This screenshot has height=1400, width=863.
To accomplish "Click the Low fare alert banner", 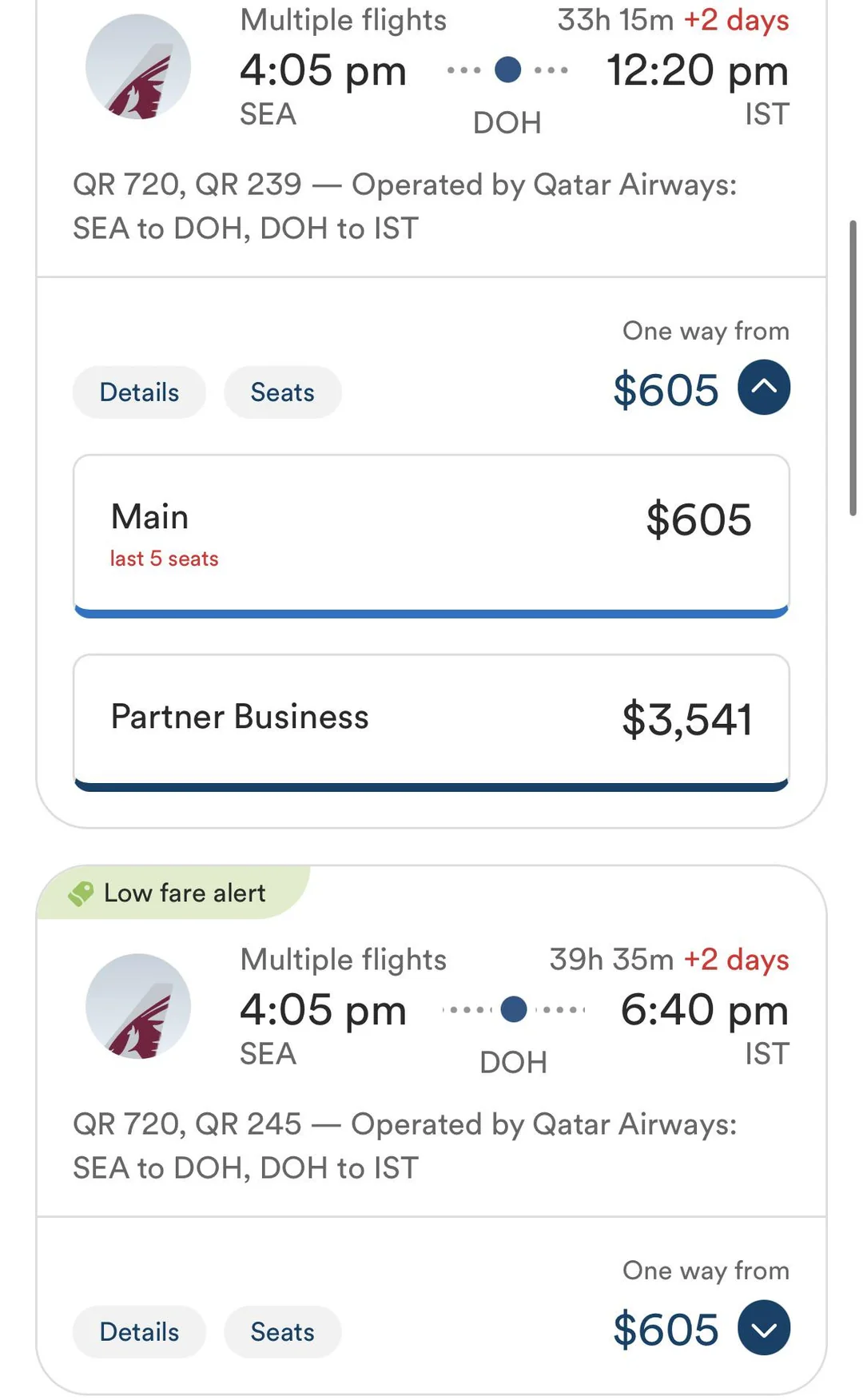I will [184, 893].
